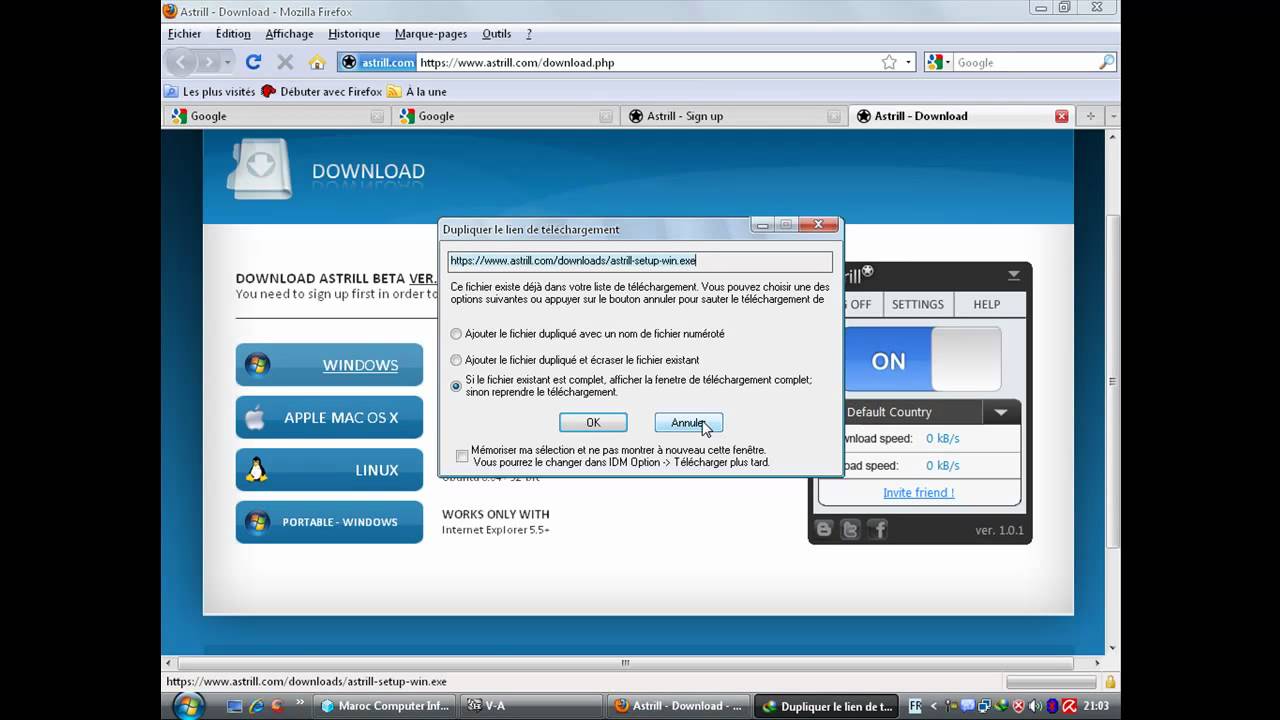Screen dimensions: 1280x720
Task: Open the Astrill widget menu arrow at top
Action: click(1014, 275)
